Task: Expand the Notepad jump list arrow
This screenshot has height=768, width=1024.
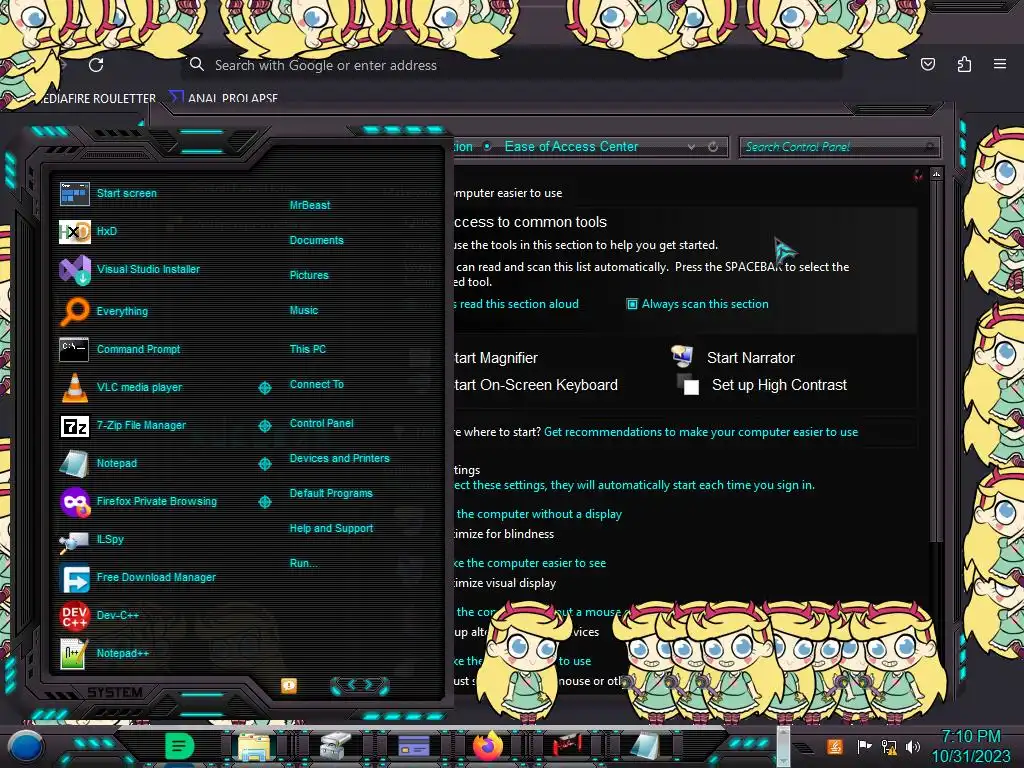Action: (264, 464)
